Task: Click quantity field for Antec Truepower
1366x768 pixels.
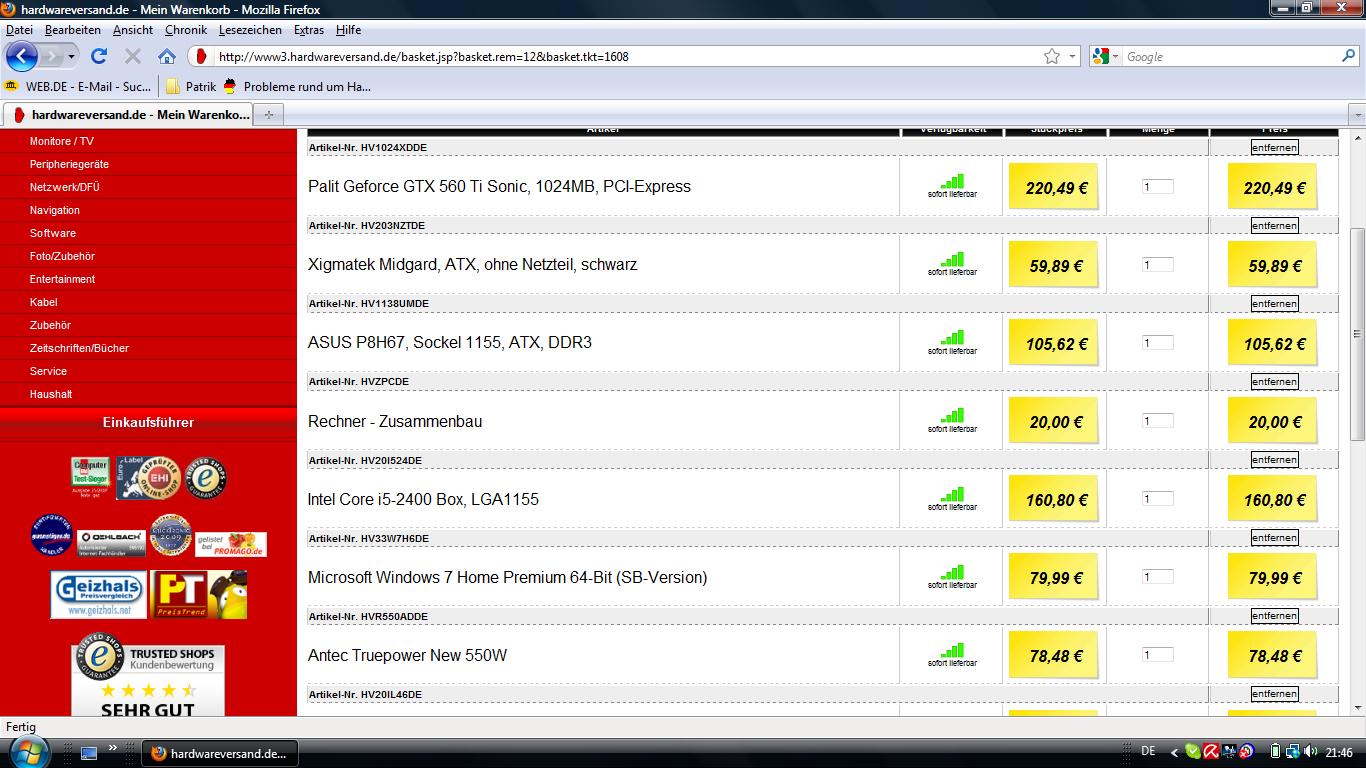Action: point(1158,655)
